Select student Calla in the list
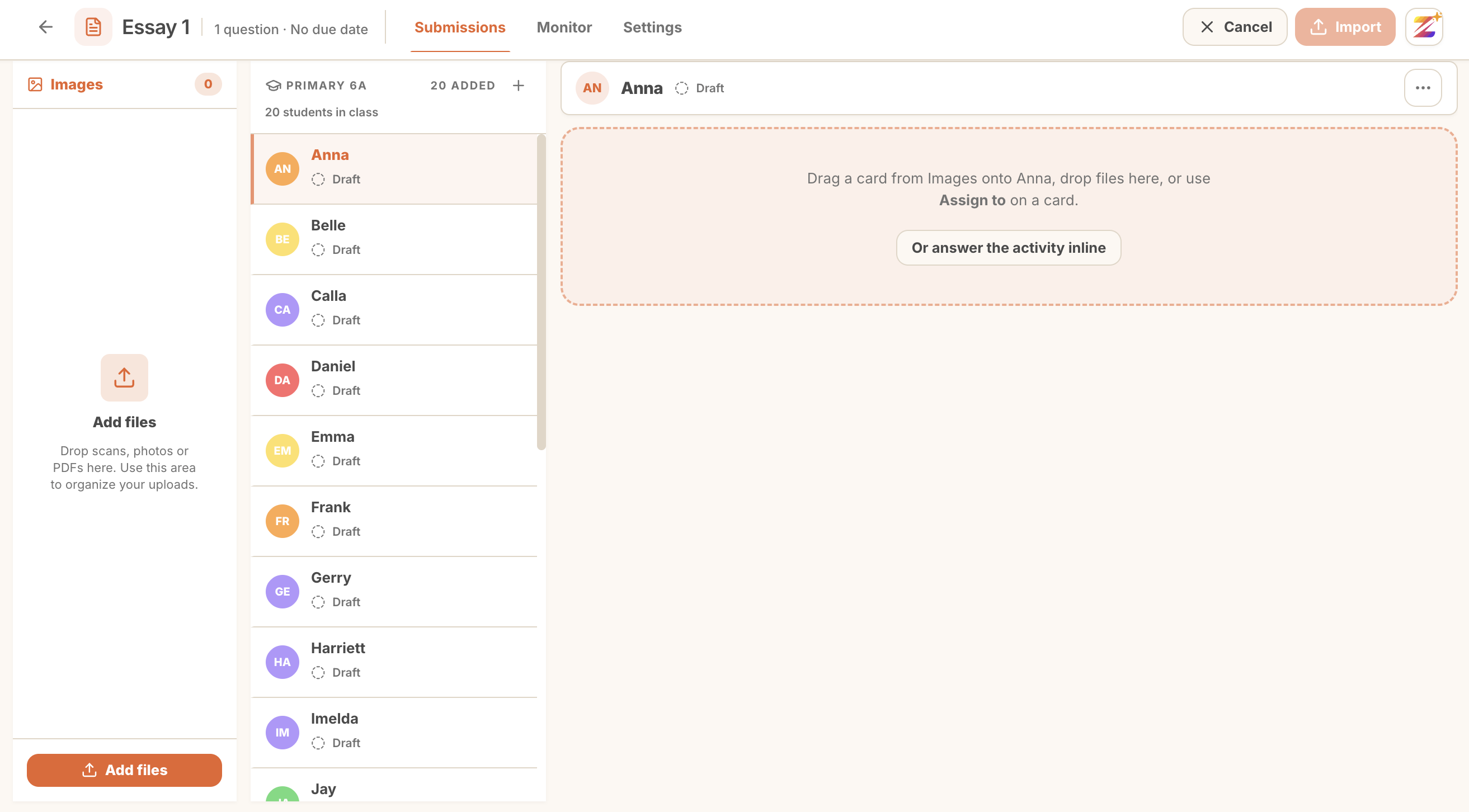The image size is (1469, 812). tap(394, 310)
